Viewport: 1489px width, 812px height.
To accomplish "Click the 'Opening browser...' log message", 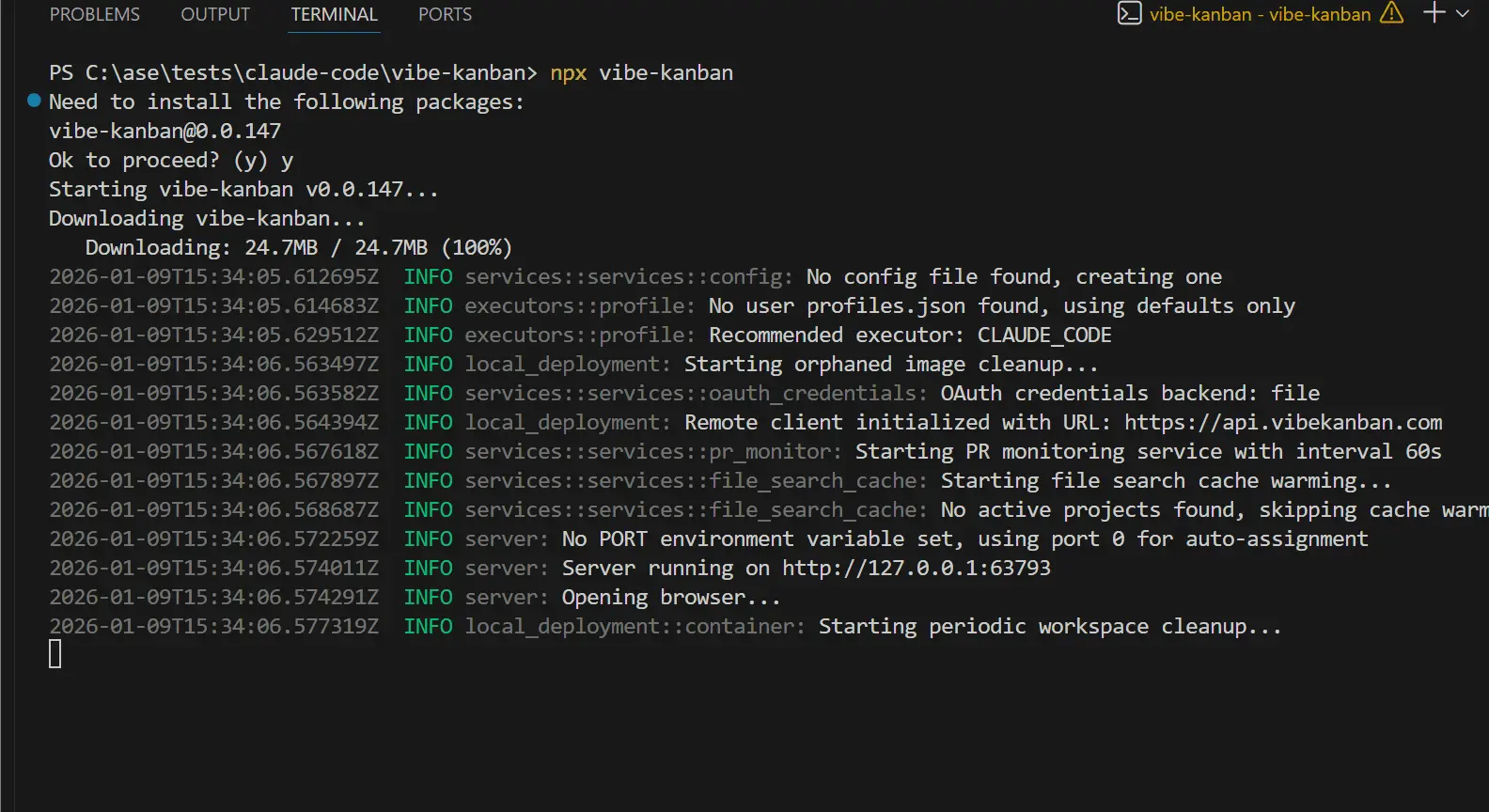I will (670, 598).
